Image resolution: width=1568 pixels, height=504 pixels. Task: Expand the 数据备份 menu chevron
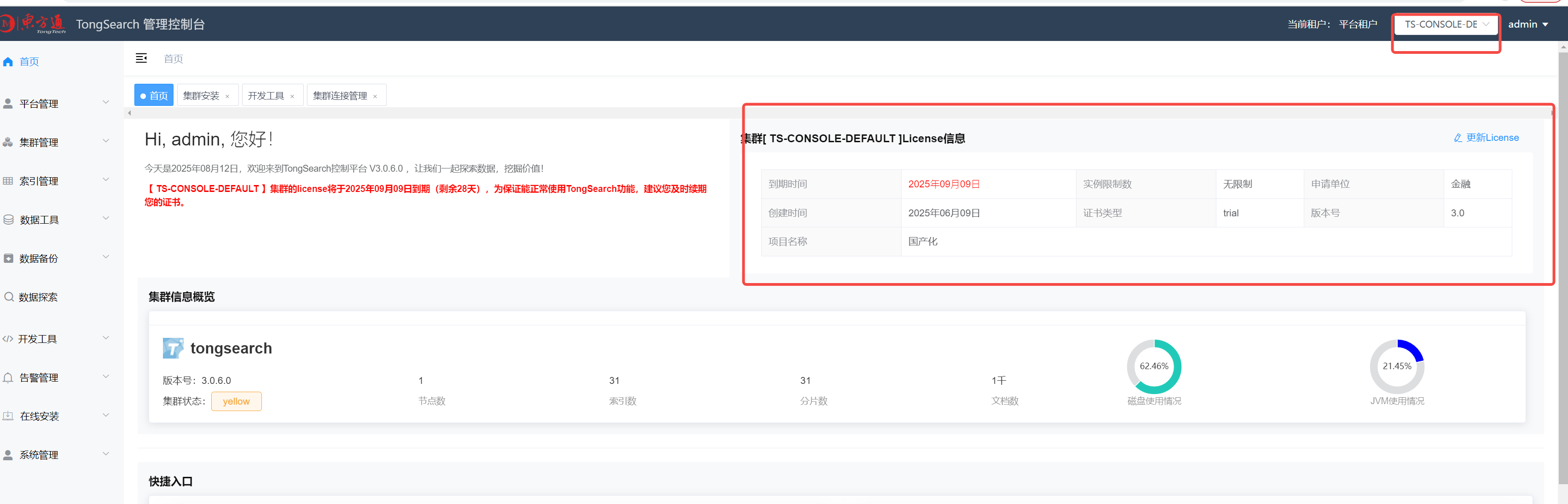tap(106, 257)
